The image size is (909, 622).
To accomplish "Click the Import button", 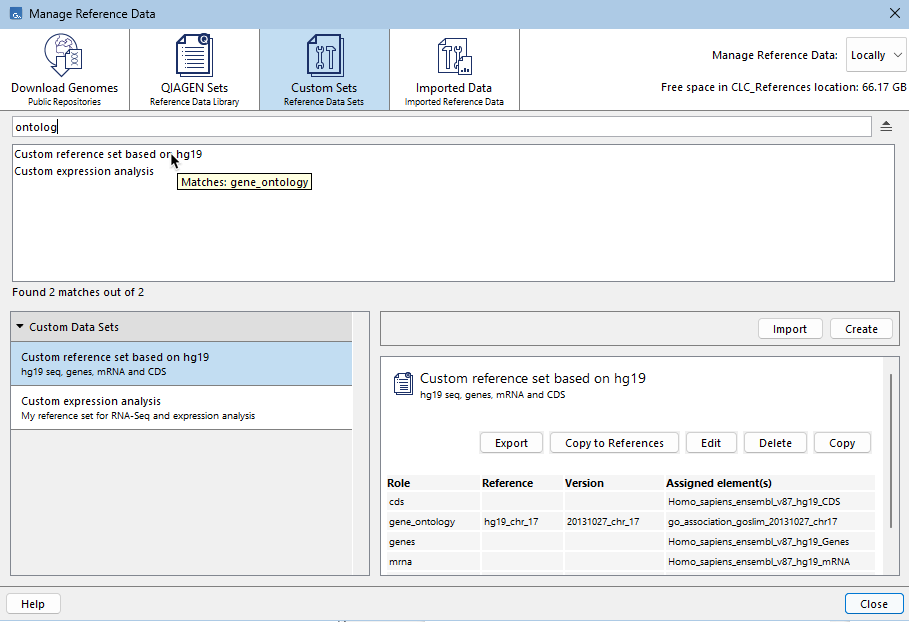I will point(790,328).
